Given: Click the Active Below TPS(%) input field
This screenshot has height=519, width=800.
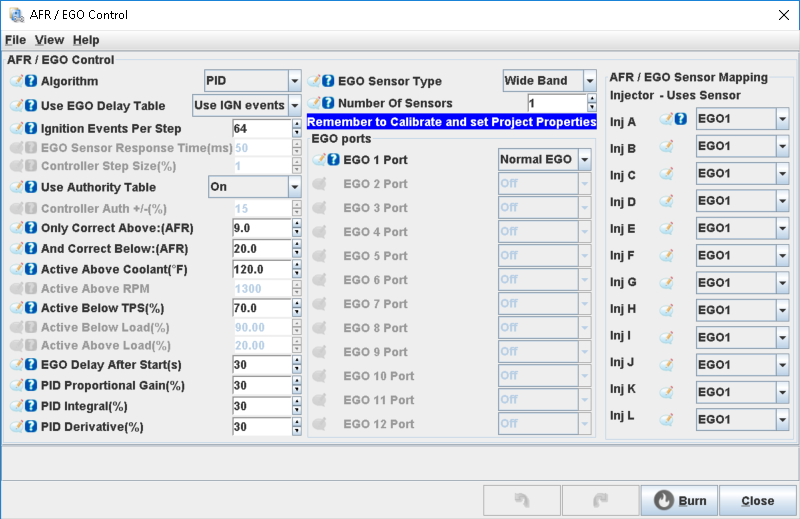Looking at the screenshot, I should pos(260,308).
